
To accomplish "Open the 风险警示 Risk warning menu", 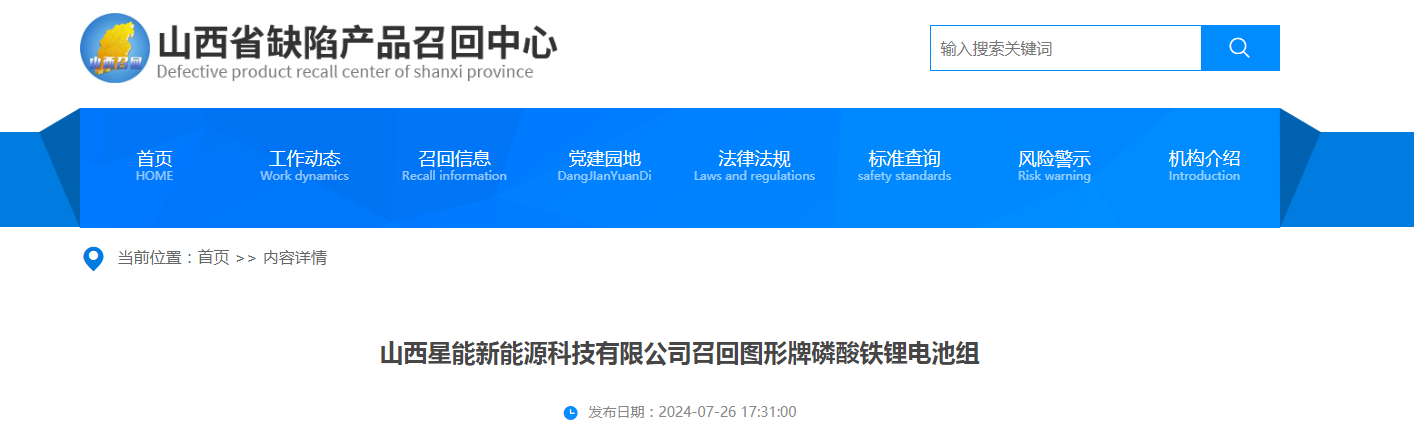I will tap(1055, 166).
